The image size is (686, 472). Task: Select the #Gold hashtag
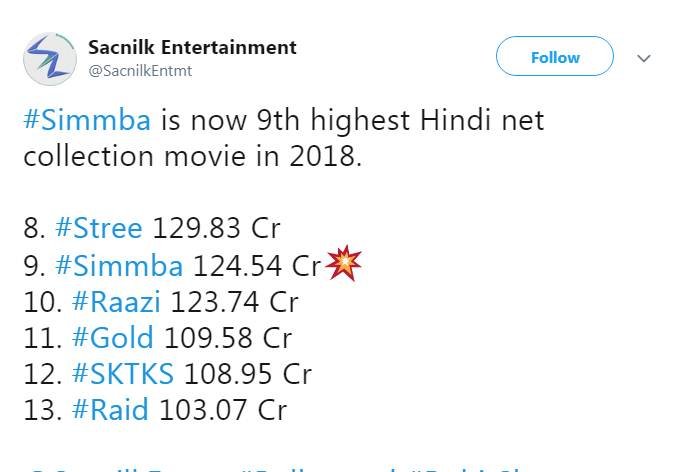click(112, 337)
